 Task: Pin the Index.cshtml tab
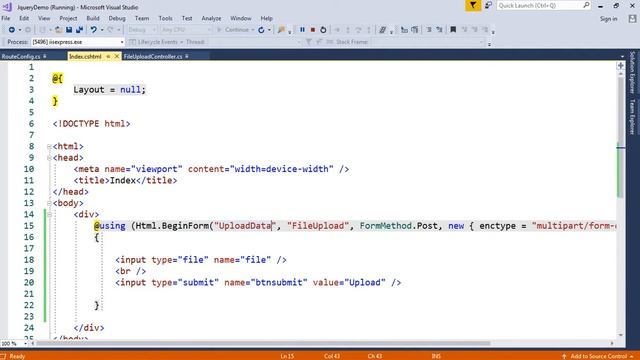coord(108,56)
